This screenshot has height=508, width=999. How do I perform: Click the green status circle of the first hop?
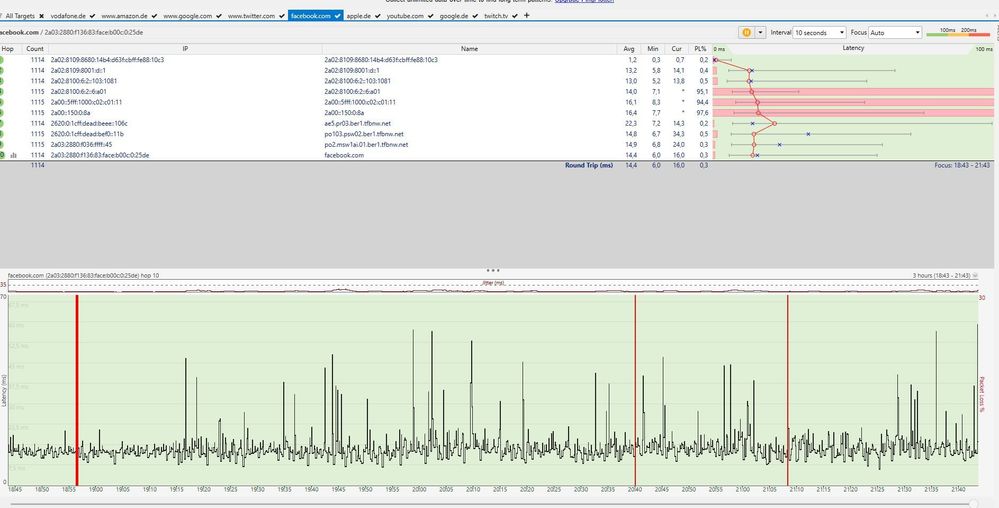pos(2,60)
